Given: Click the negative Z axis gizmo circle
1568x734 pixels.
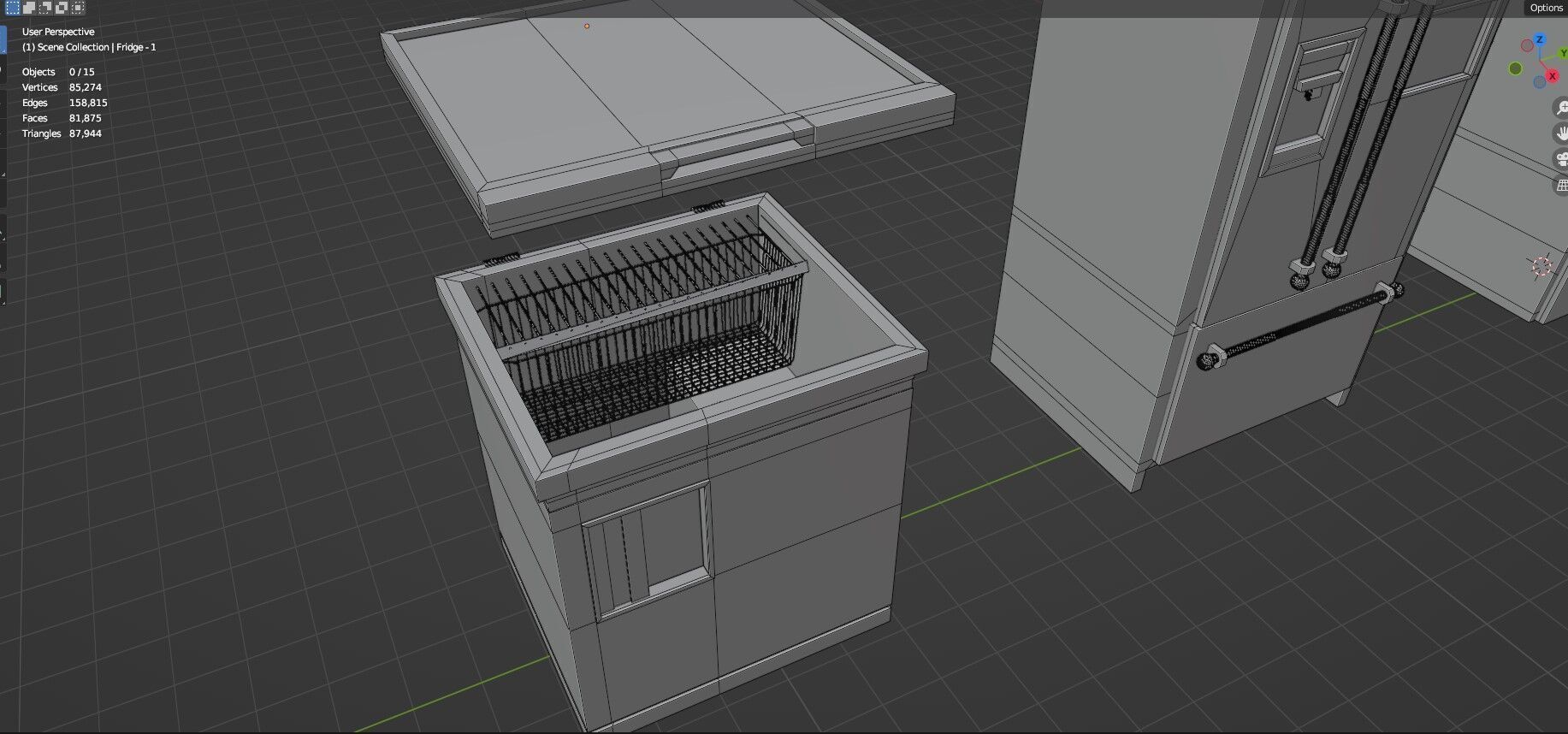Looking at the screenshot, I should (x=1540, y=82).
